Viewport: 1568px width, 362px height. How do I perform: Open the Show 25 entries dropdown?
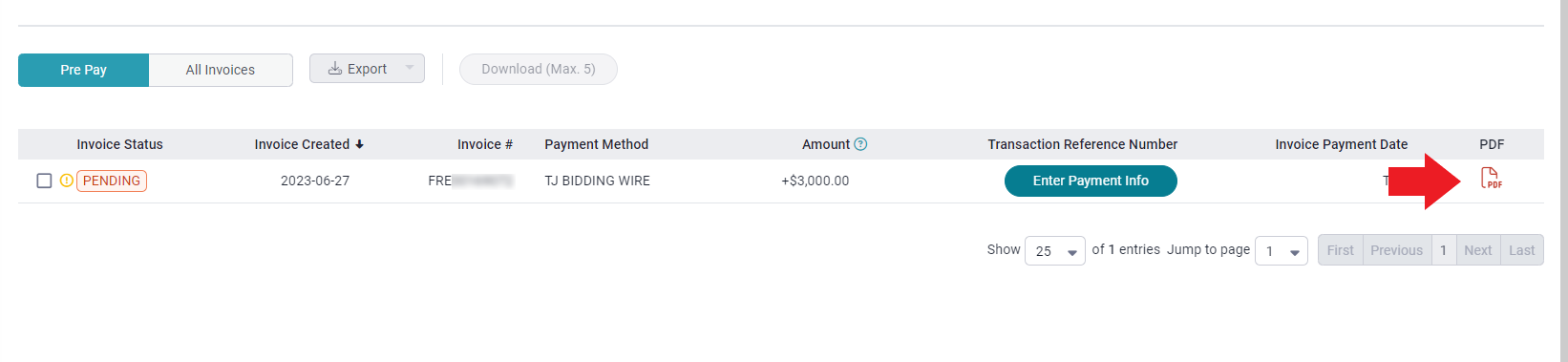pos(1054,250)
